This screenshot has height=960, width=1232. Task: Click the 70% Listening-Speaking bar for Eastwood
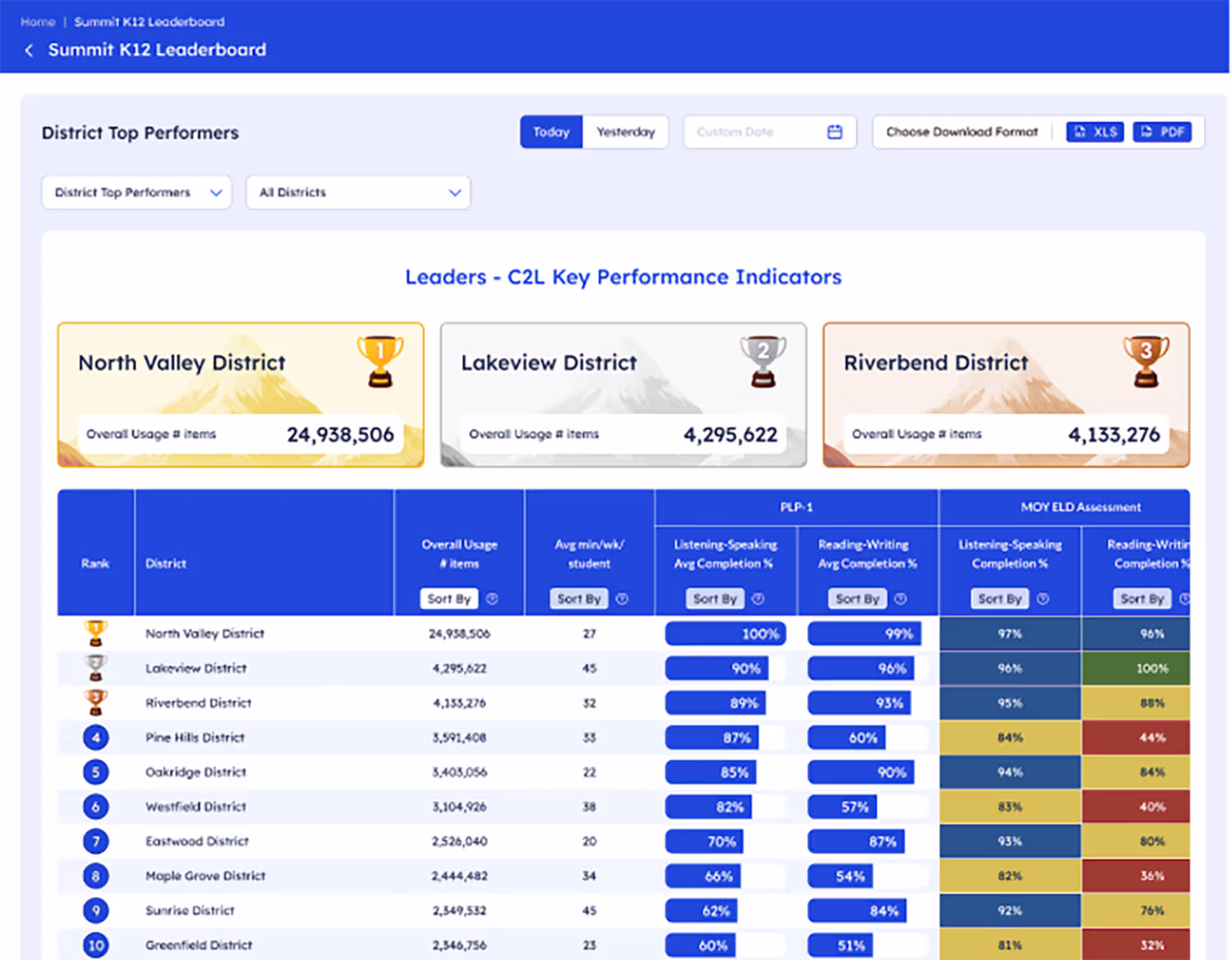705,841
